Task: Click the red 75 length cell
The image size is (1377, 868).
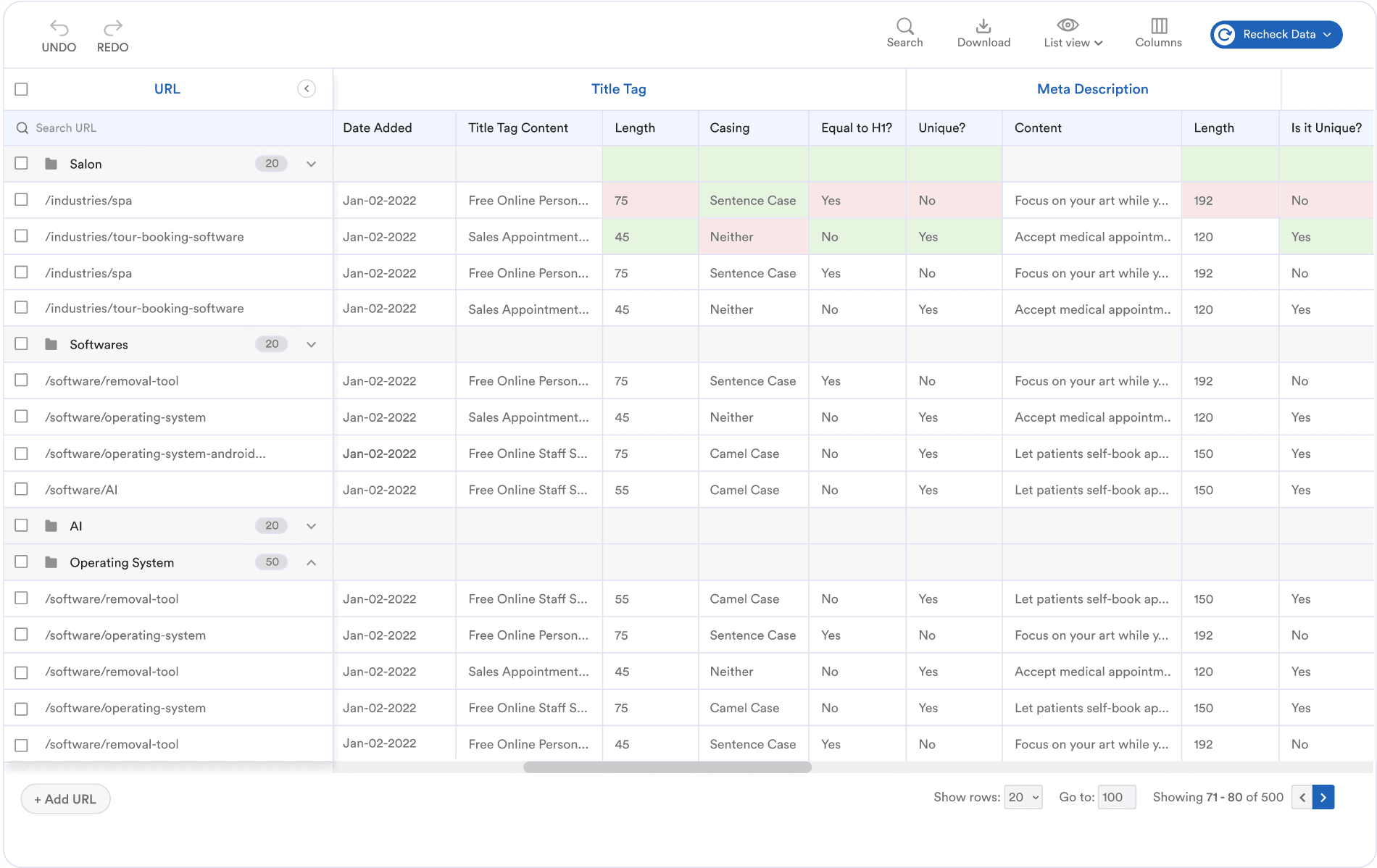Action: [x=650, y=200]
